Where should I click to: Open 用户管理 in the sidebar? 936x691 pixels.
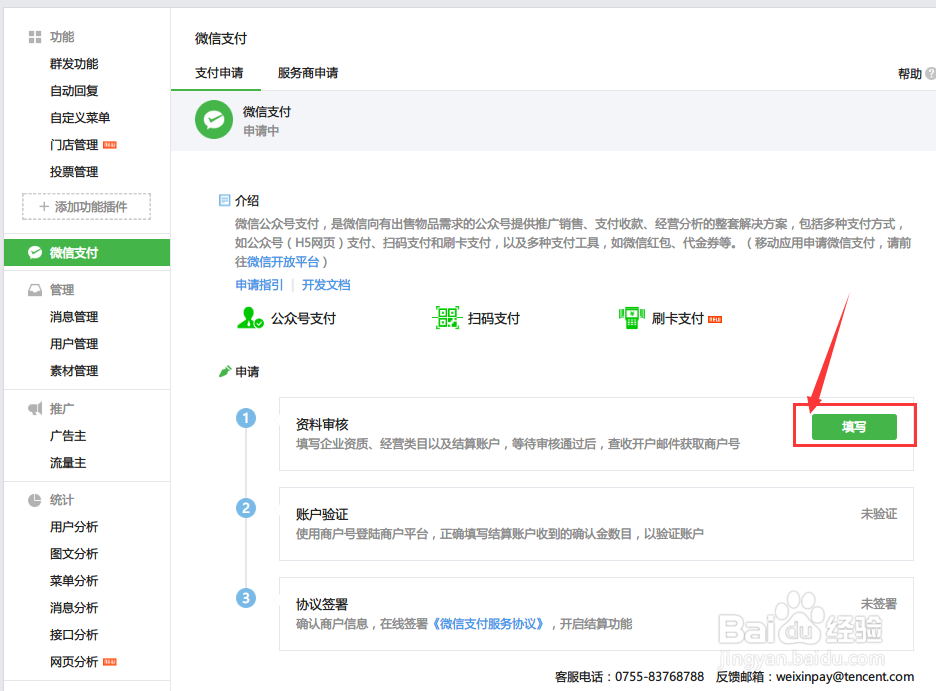tap(74, 344)
